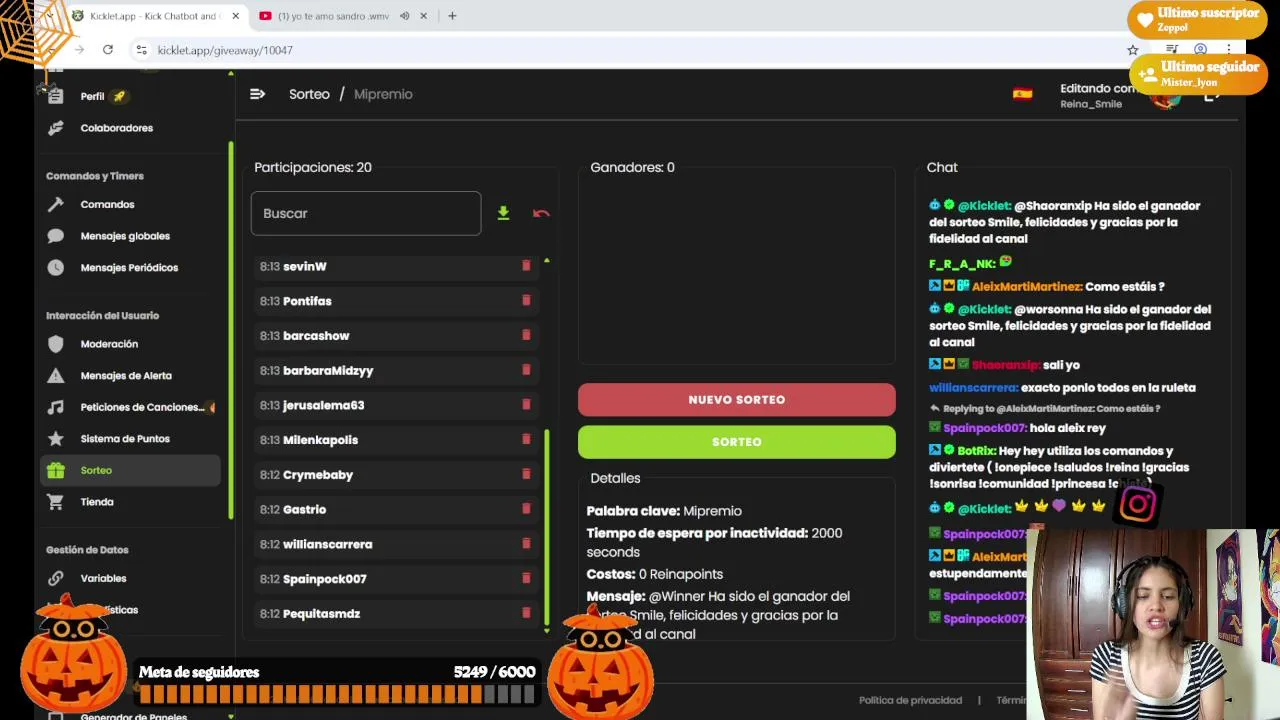The image size is (1280, 720).
Task: Remove Spainpock007 participant via trash icon
Action: pyautogui.click(x=526, y=578)
